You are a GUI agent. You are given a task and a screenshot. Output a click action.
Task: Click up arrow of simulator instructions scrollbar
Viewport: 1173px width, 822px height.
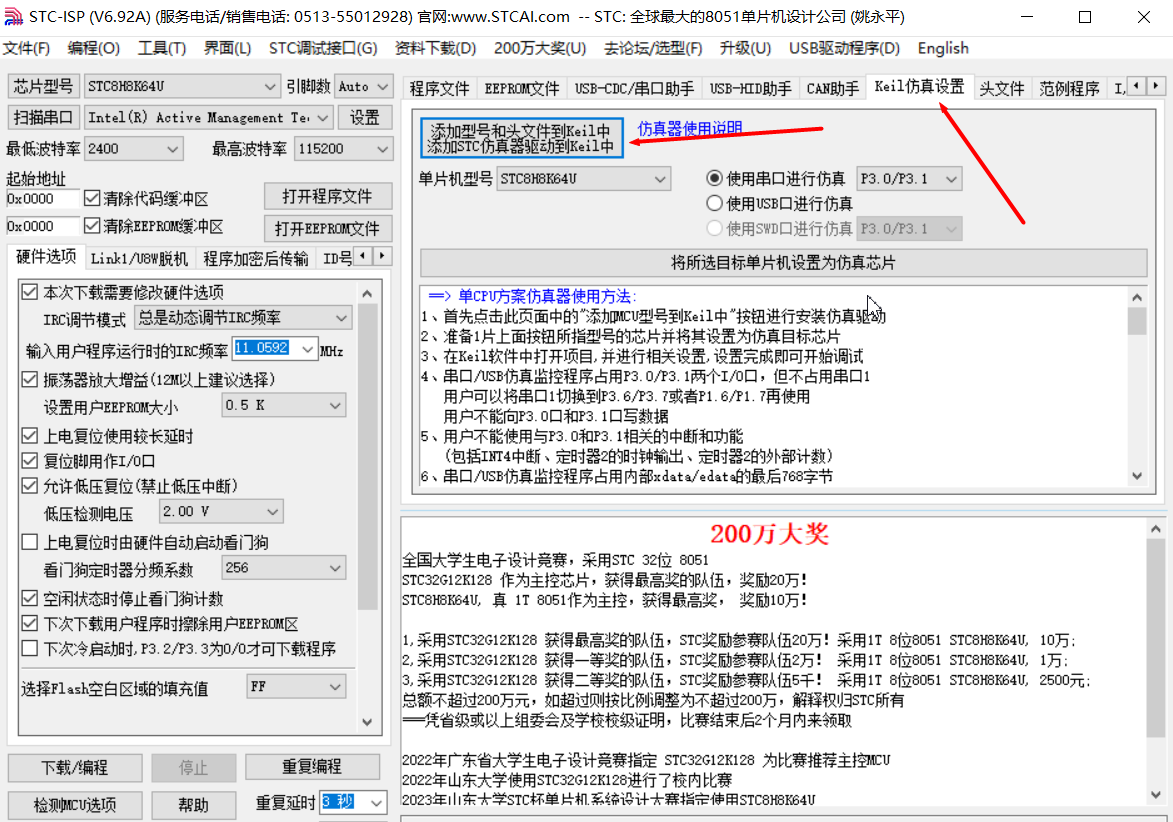click(1137, 296)
